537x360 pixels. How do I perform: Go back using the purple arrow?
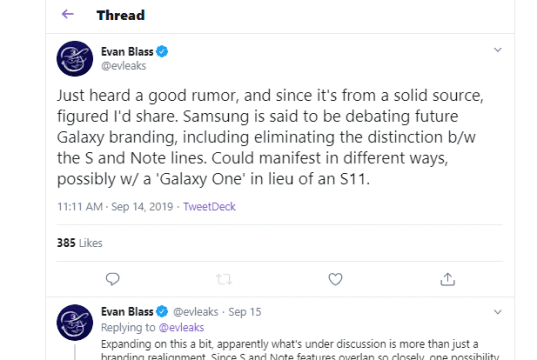point(67,14)
